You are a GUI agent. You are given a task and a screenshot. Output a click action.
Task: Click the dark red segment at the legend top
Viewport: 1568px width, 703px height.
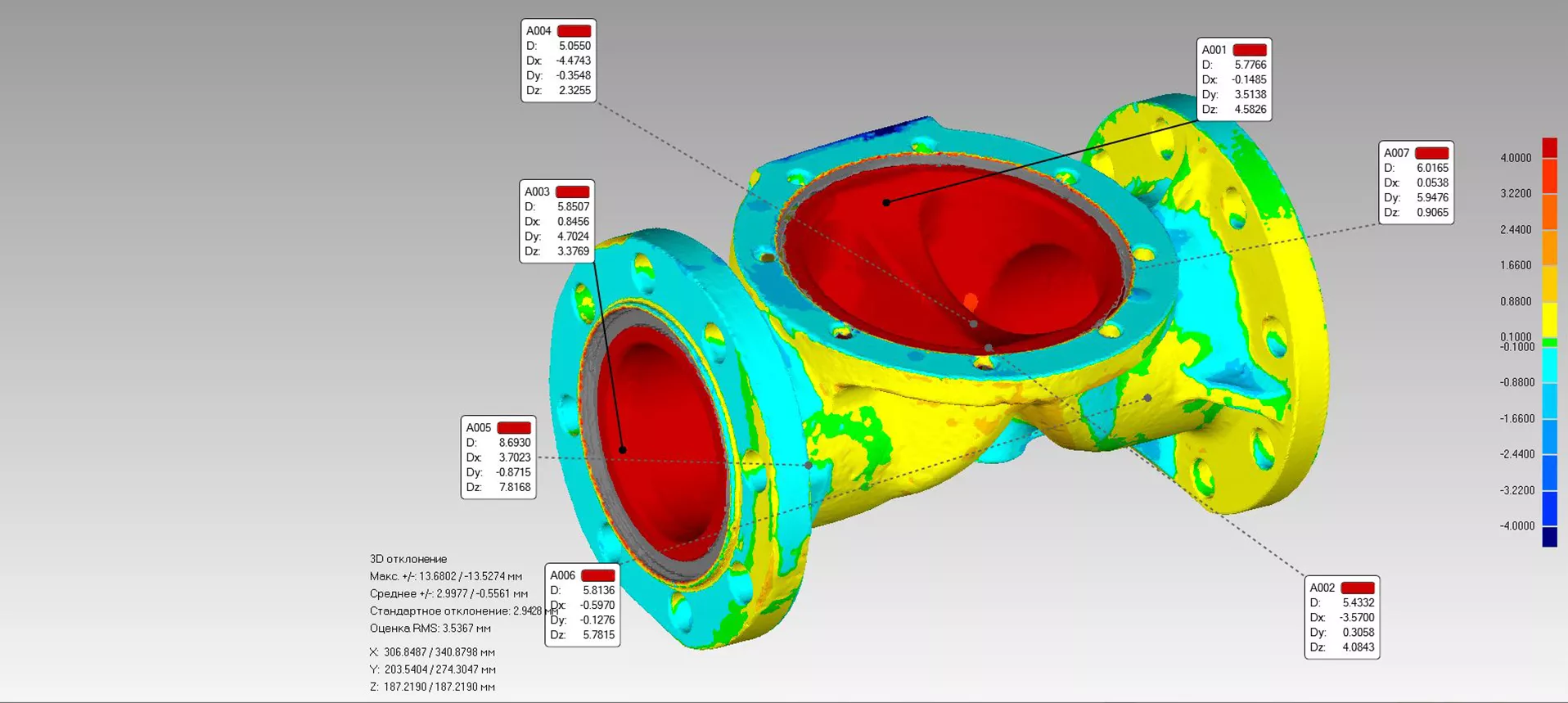[x=1549, y=147]
